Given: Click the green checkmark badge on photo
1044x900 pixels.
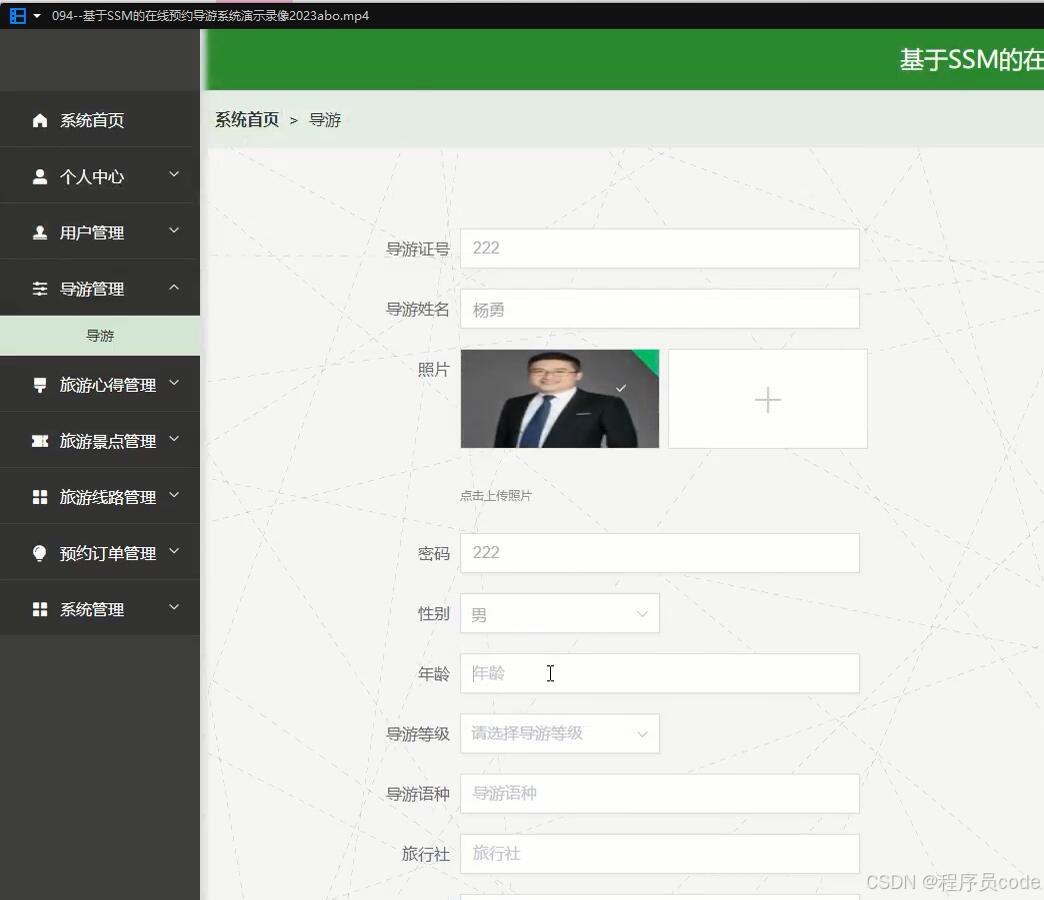Looking at the screenshot, I should [x=647, y=361].
